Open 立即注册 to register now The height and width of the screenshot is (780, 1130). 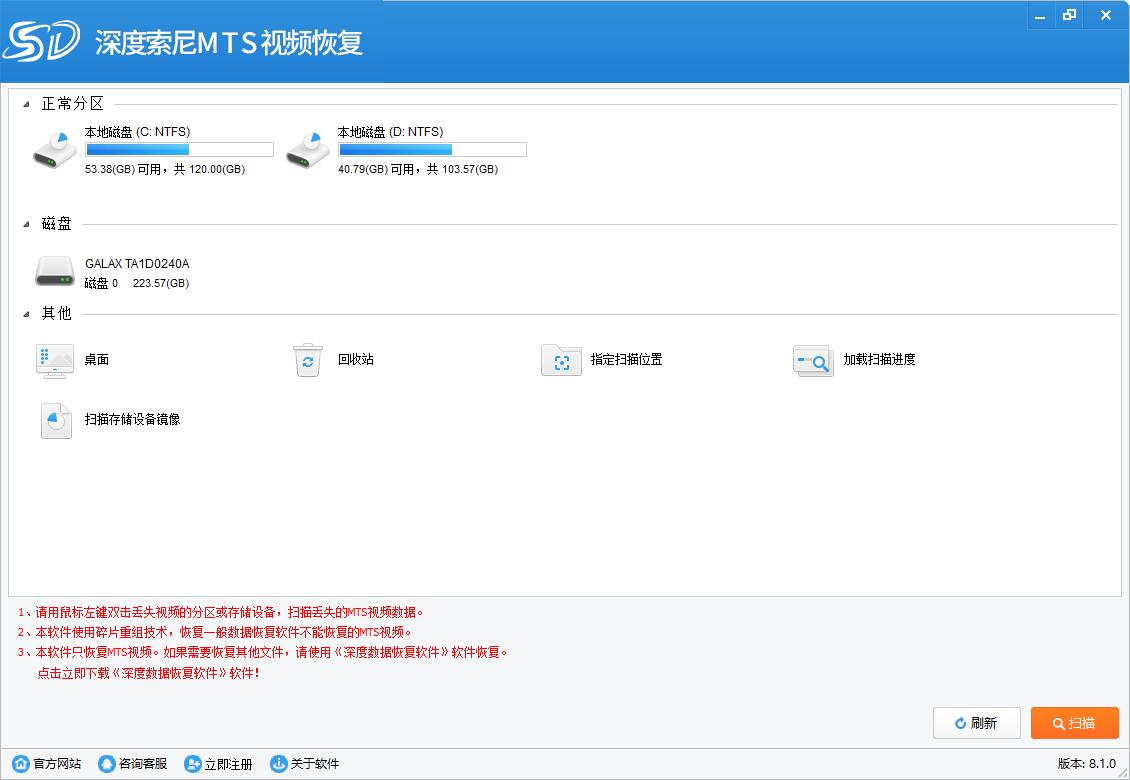(218, 764)
